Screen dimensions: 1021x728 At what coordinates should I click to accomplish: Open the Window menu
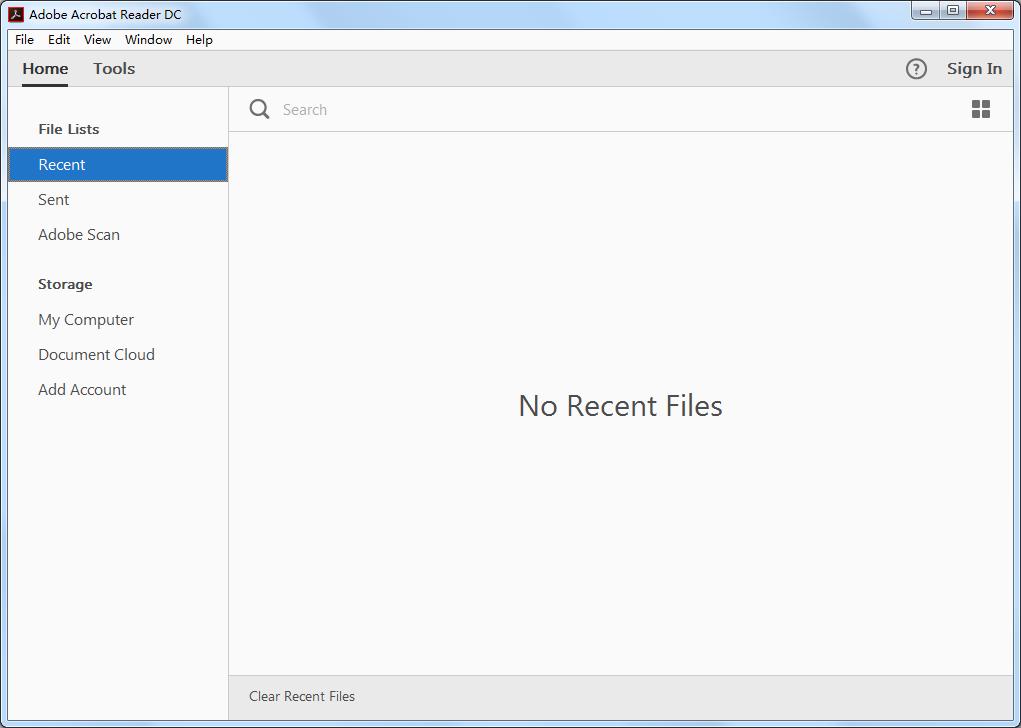(148, 40)
